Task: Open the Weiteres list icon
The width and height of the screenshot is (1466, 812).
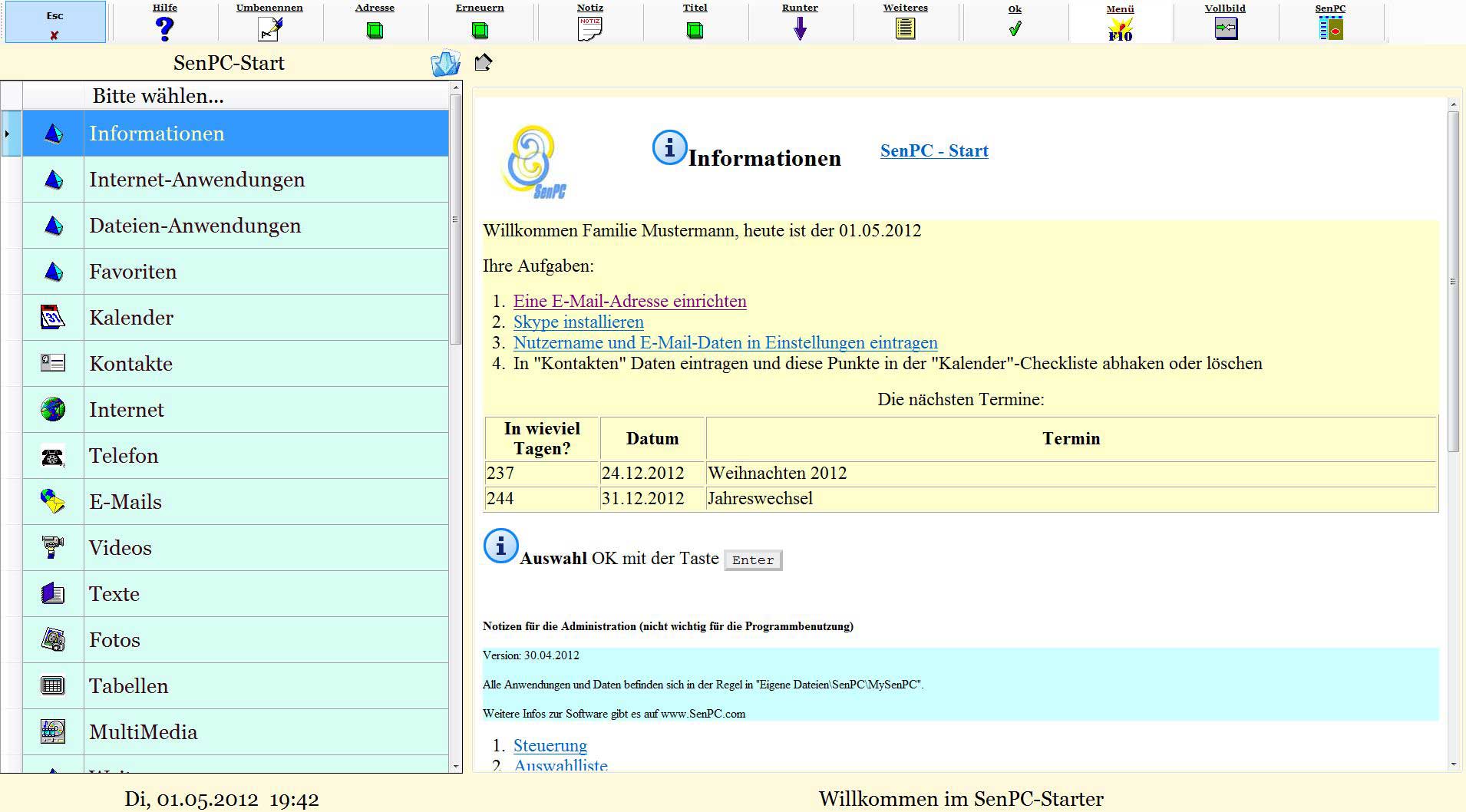Action: coord(905,29)
